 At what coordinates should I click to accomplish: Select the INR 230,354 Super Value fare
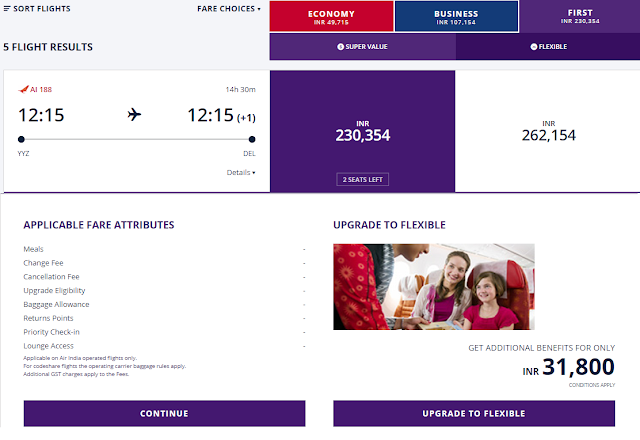point(362,131)
